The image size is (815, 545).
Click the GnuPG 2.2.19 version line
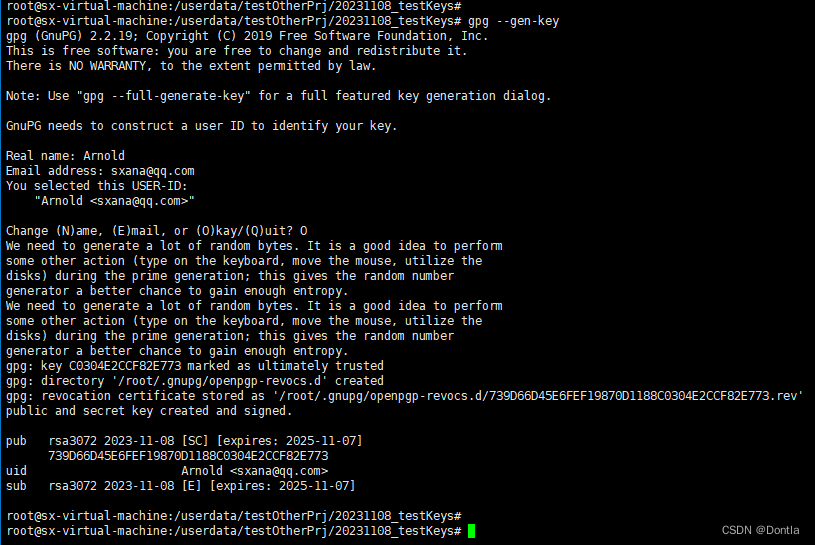tap(247, 36)
